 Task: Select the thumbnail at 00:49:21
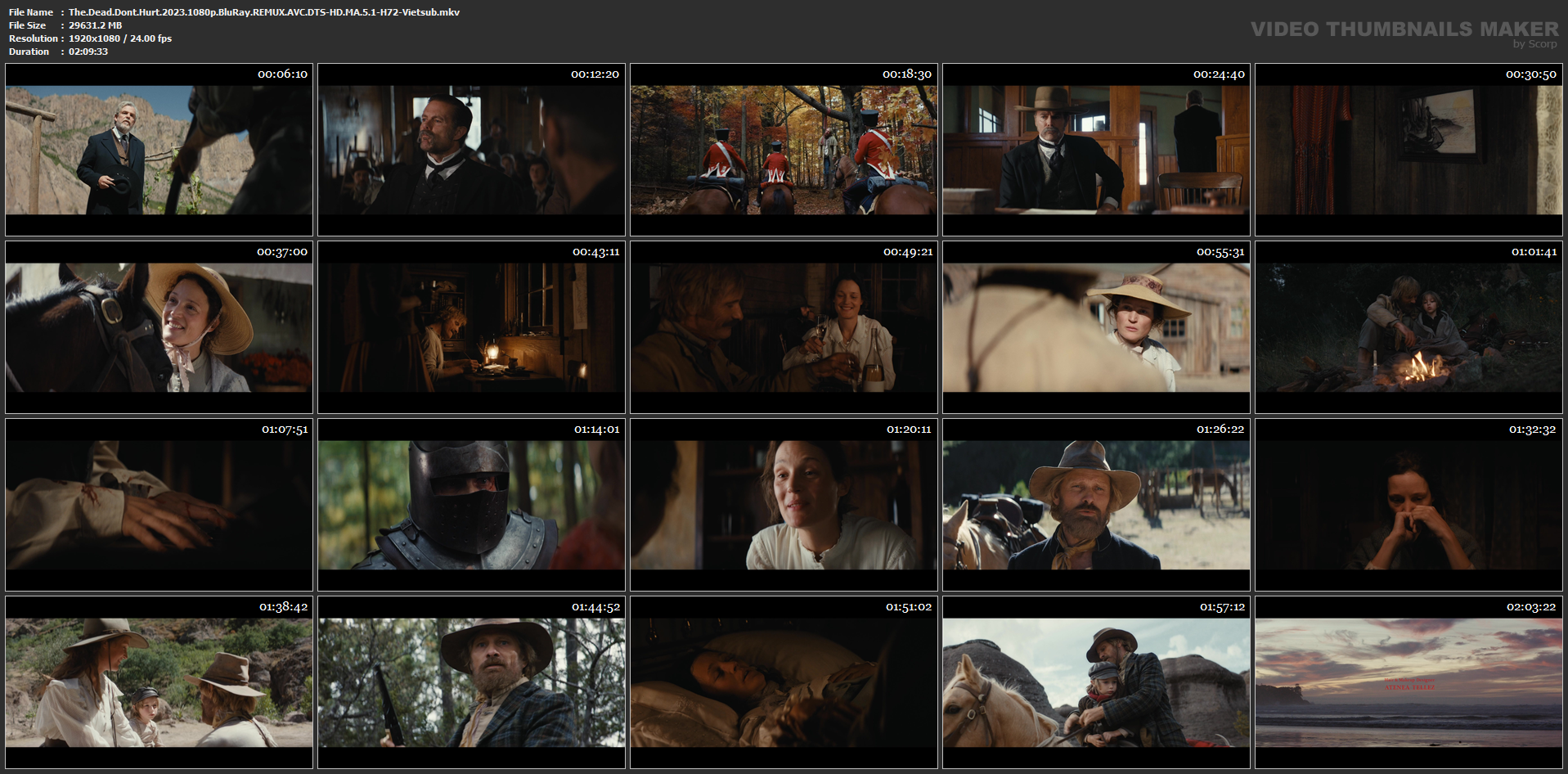pyautogui.click(x=784, y=327)
